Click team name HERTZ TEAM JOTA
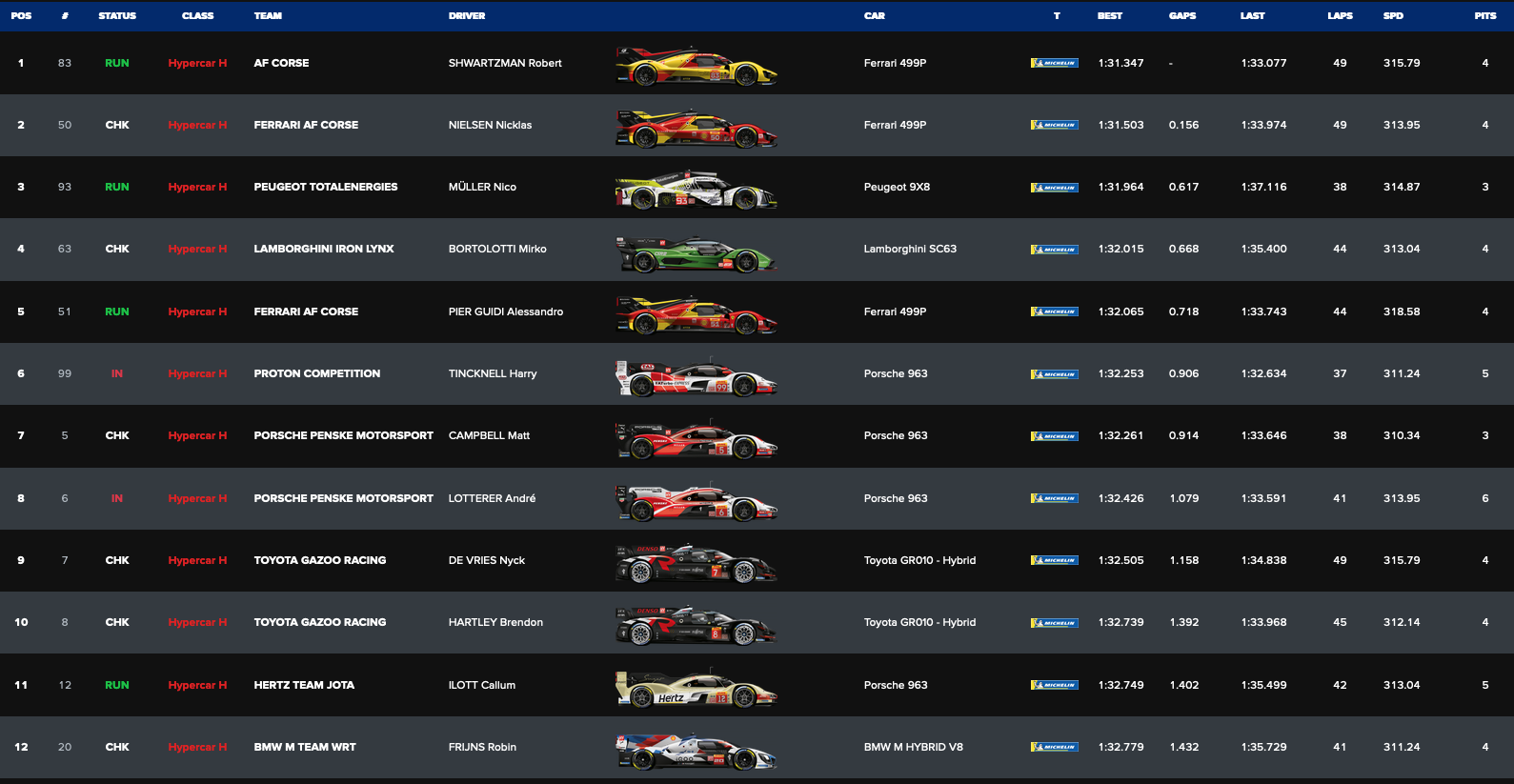 tap(304, 685)
